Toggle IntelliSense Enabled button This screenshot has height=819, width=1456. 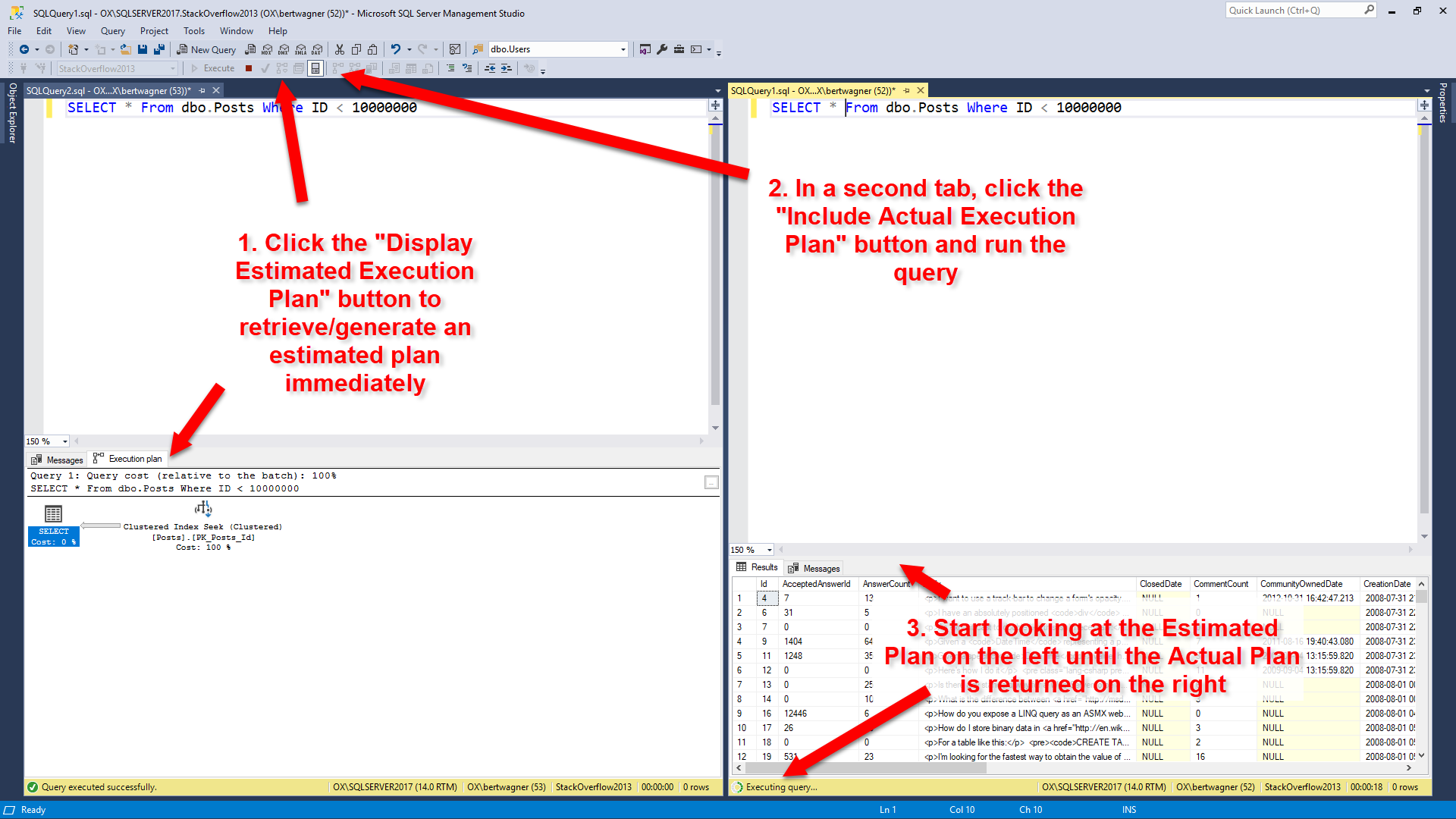[315, 68]
